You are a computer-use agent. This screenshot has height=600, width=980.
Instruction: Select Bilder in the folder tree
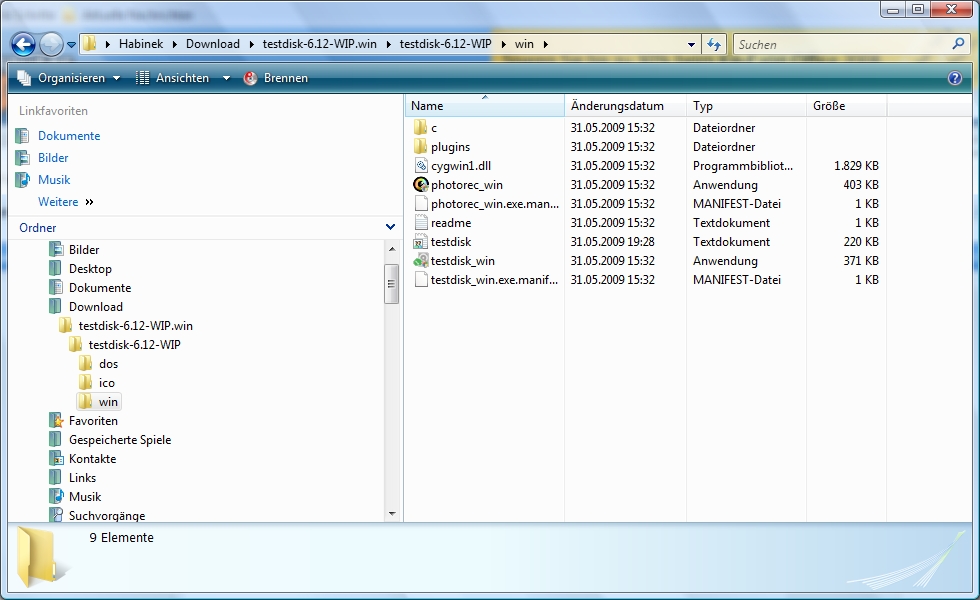(84, 249)
